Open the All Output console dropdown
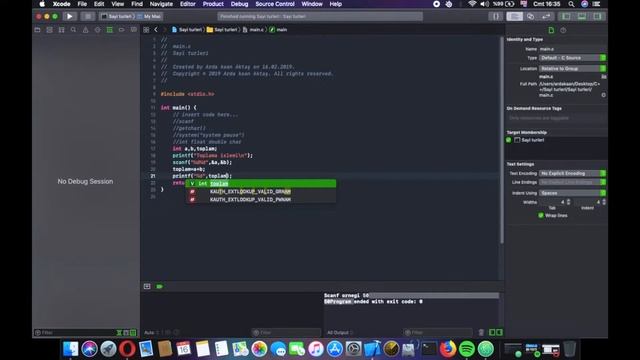Image resolution: width=640 pixels, height=360 pixels. 340,332
